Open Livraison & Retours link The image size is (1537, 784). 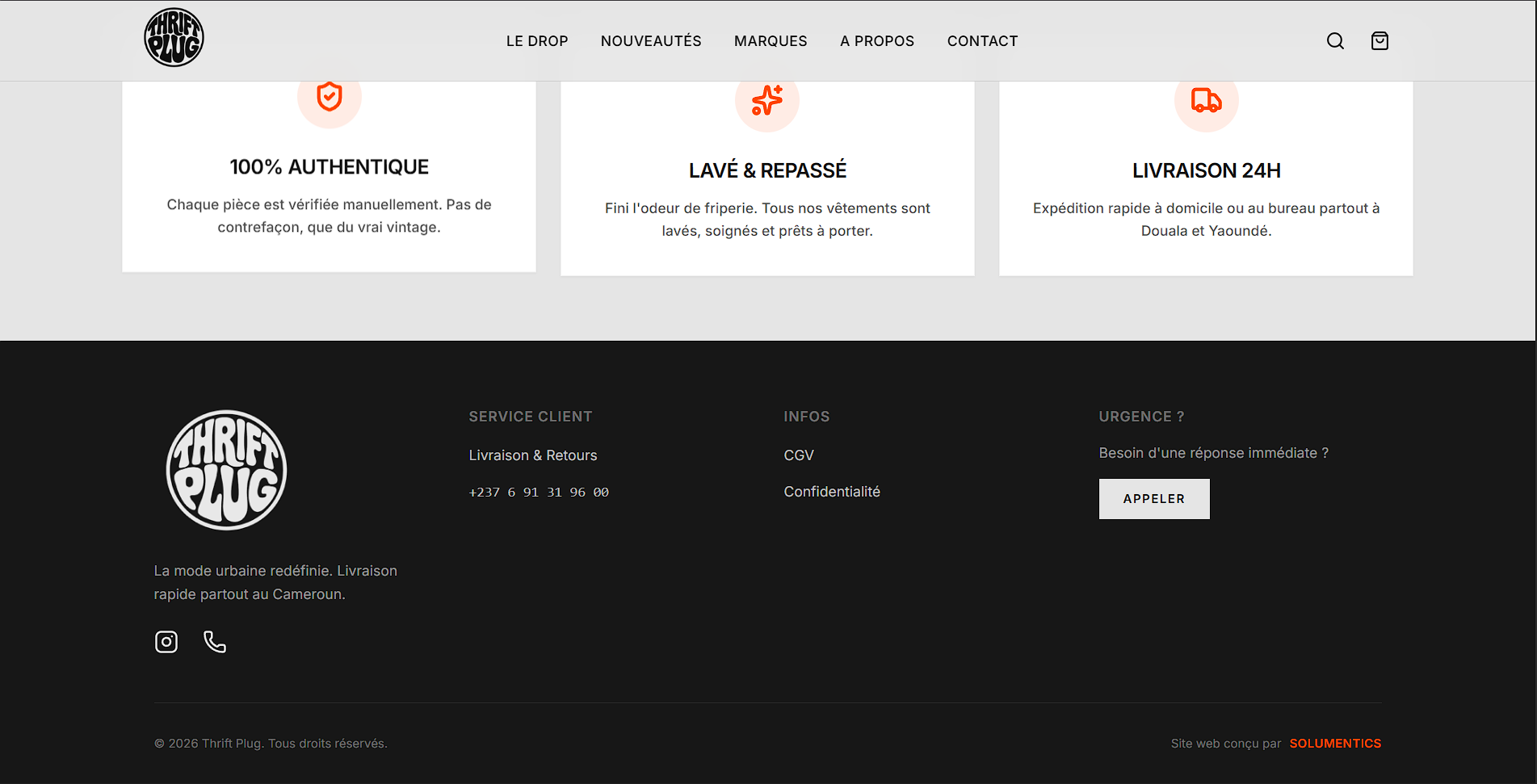click(x=533, y=455)
